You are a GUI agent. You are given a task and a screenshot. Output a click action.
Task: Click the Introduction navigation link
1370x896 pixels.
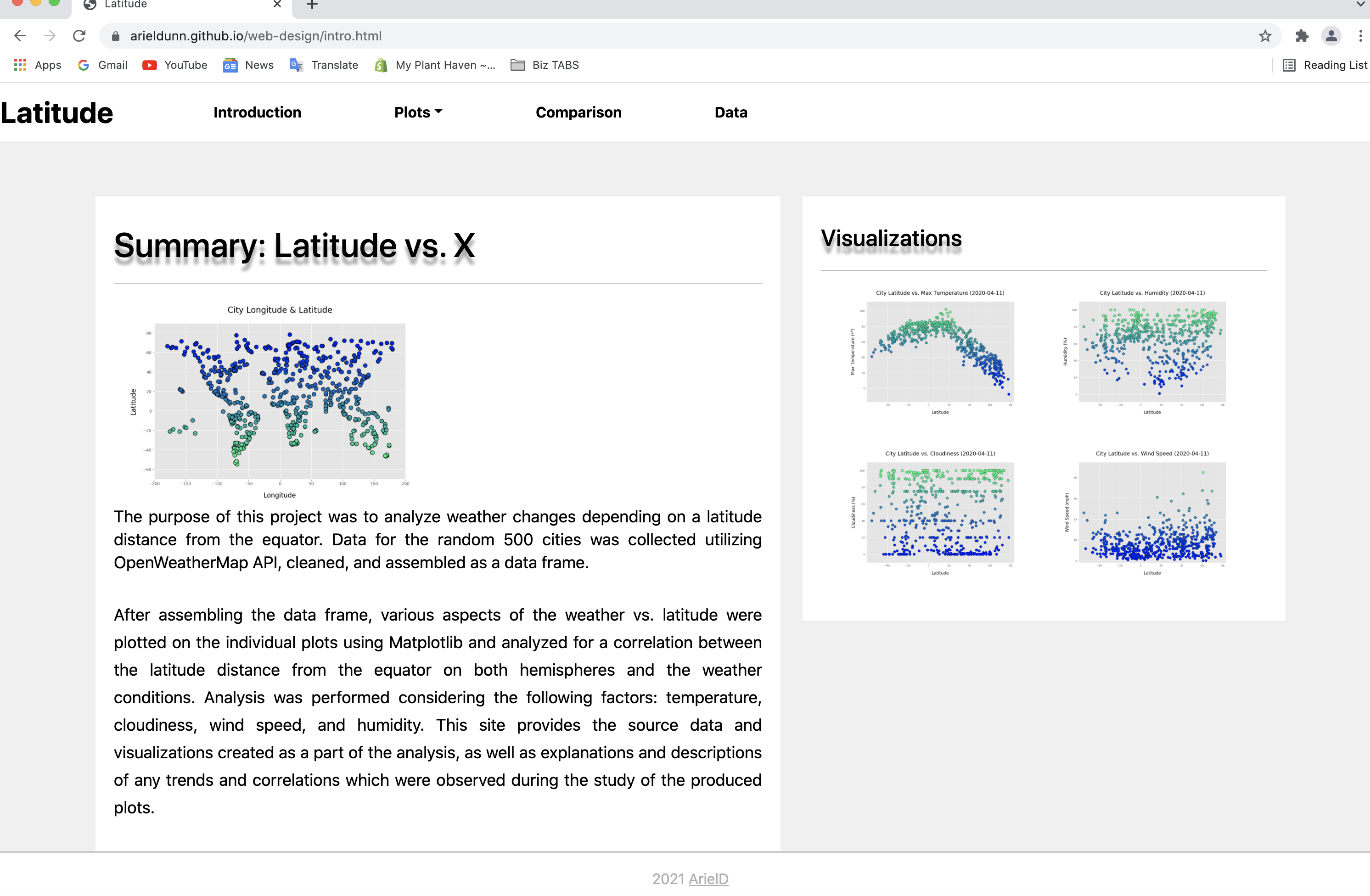[x=257, y=112]
